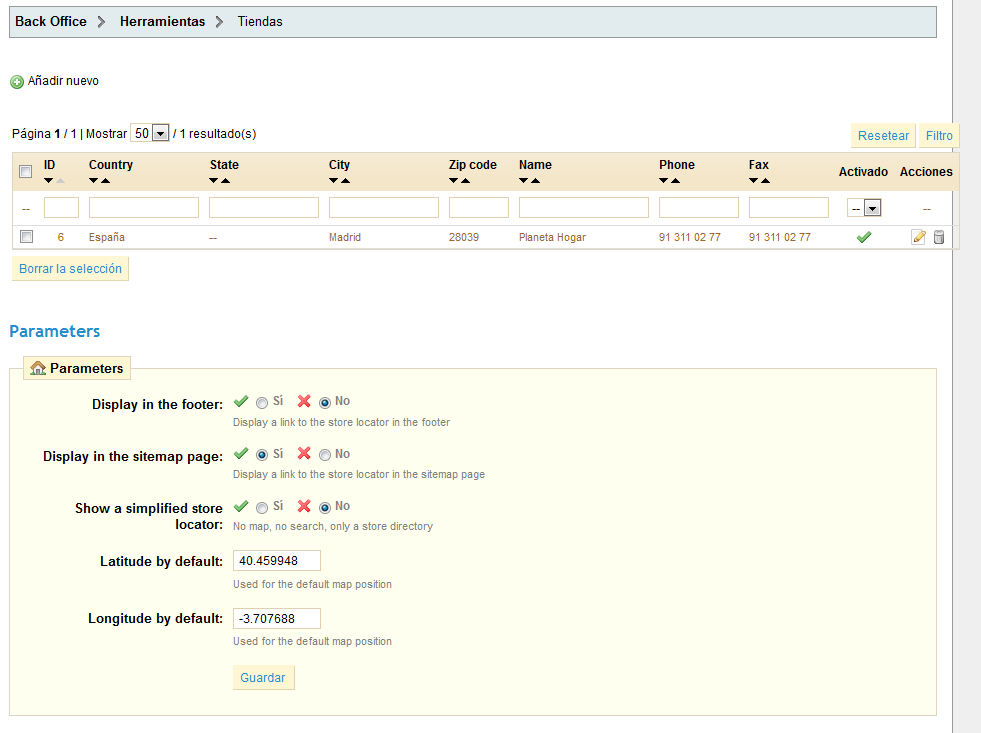Select No for Display in the footer
This screenshot has width=981, height=733.
(325, 403)
